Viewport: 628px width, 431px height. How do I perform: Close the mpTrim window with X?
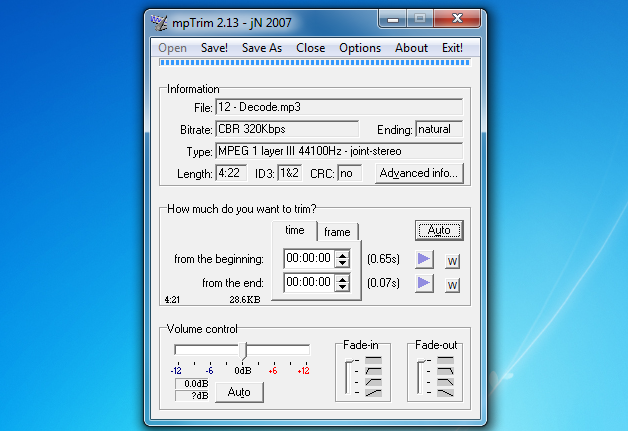click(457, 19)
